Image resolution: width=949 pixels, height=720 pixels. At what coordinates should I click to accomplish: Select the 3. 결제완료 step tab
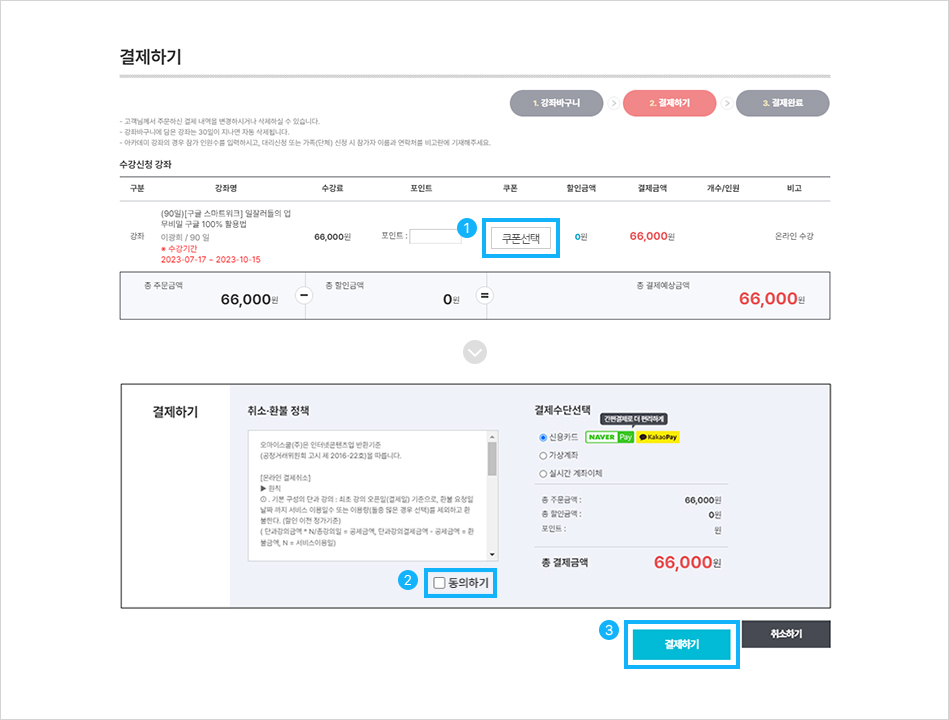783,103
